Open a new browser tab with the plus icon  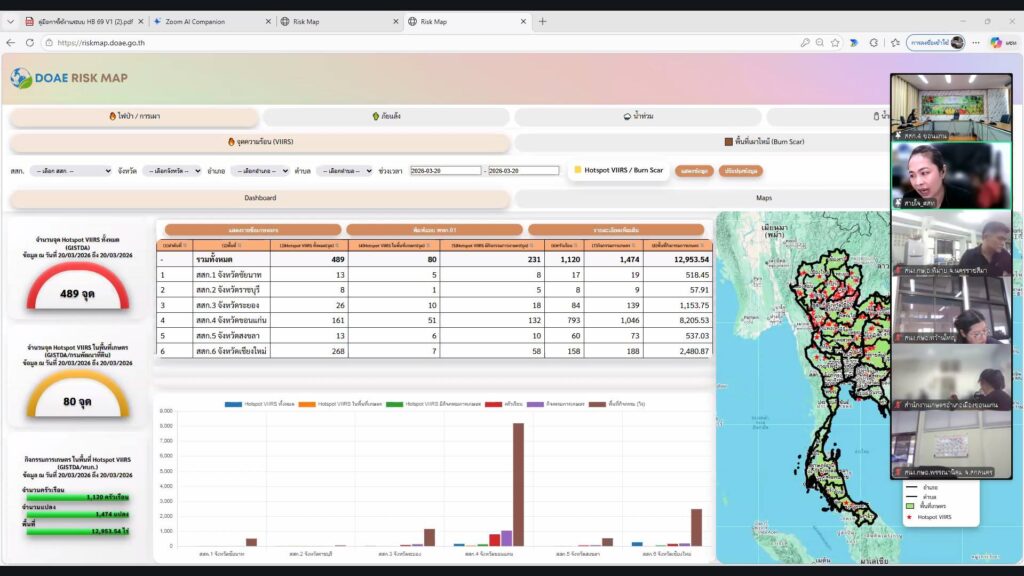pos(543,21)
